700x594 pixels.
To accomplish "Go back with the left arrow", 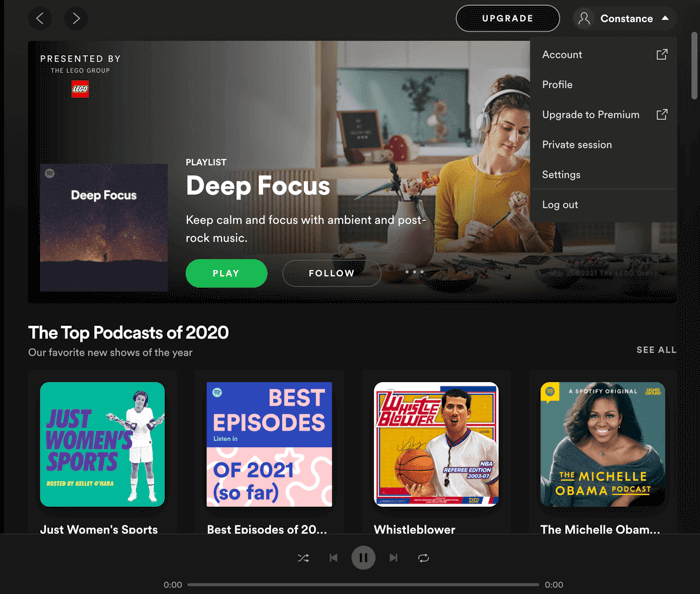I will tap(40, 18).
